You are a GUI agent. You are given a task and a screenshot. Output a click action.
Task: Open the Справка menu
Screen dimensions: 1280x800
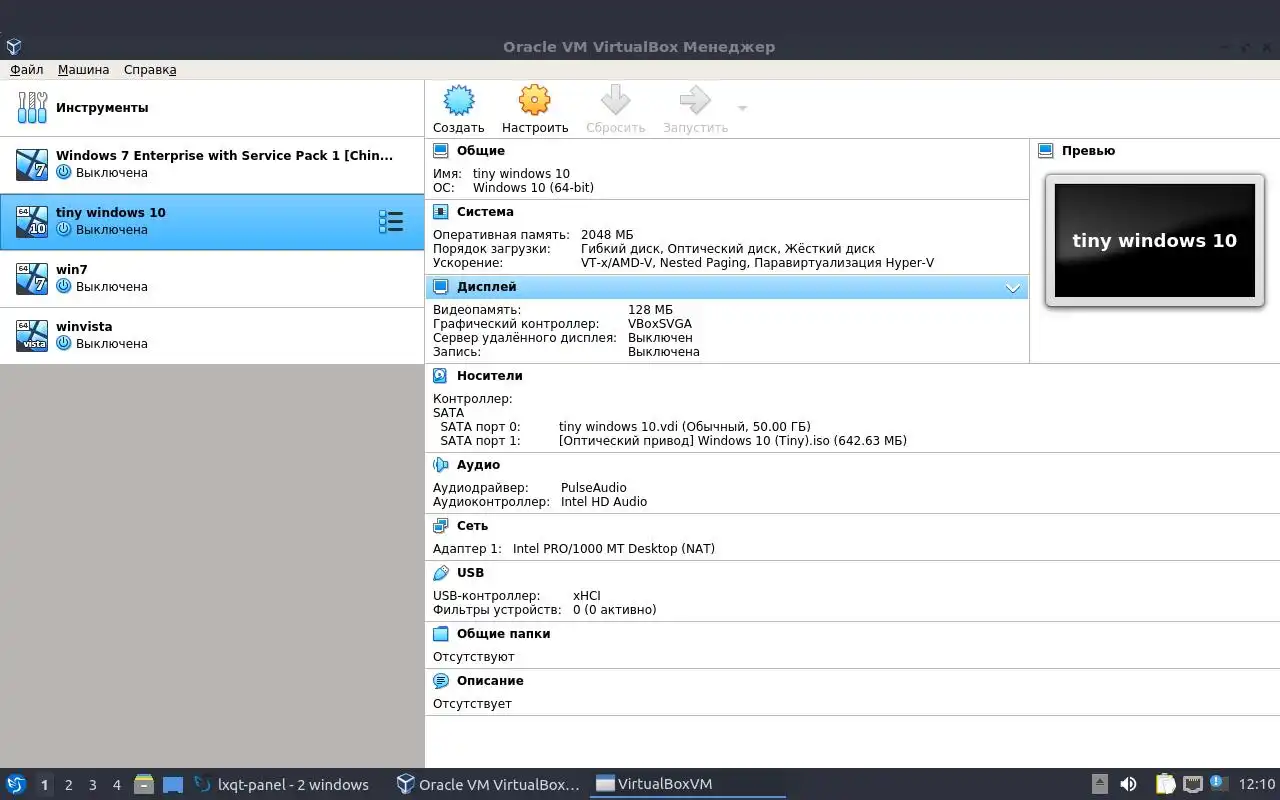150,70
